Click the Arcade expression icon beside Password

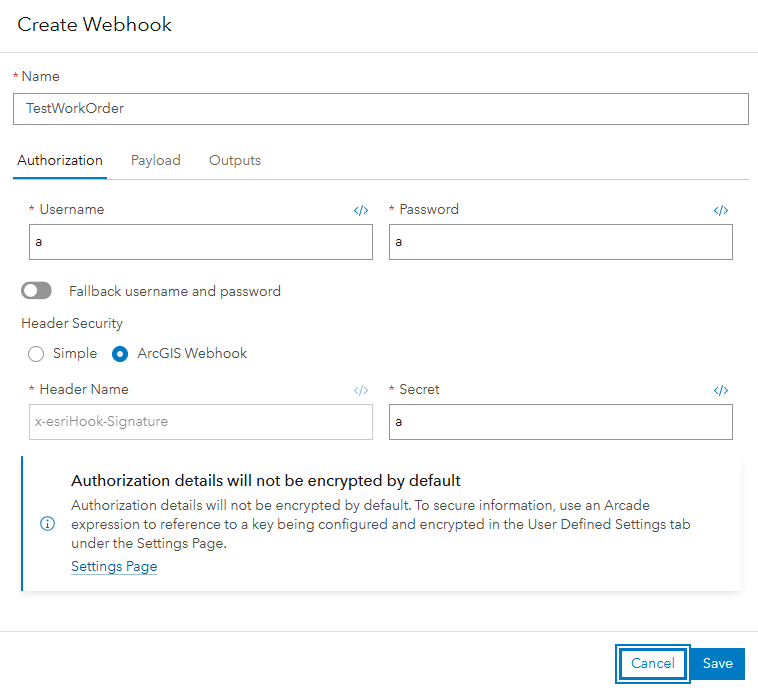(x=721, y=211)
